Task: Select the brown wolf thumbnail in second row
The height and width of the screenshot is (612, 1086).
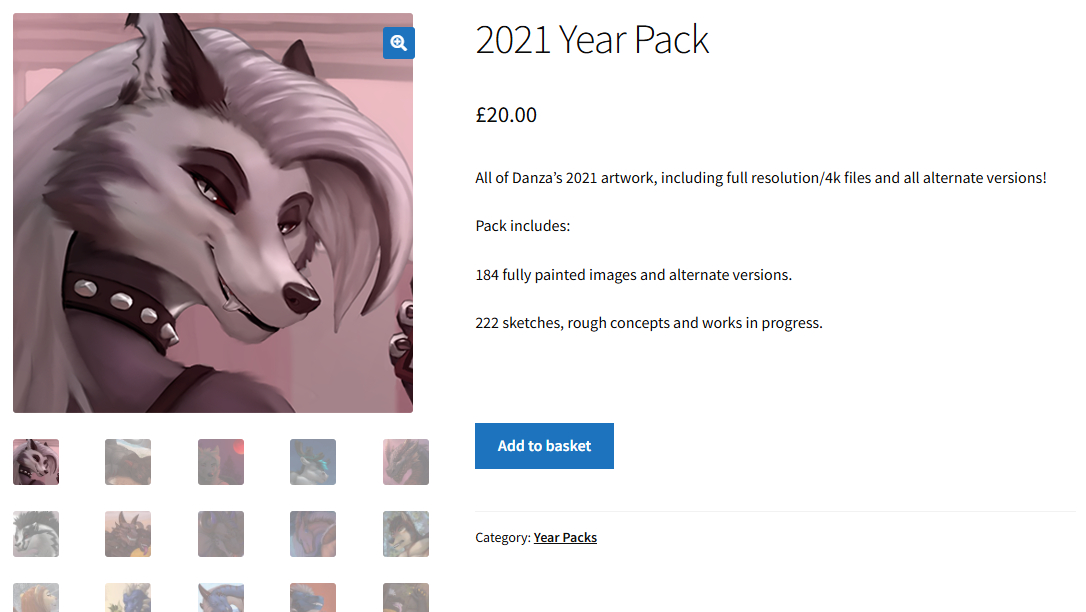Action: point(406,534)
